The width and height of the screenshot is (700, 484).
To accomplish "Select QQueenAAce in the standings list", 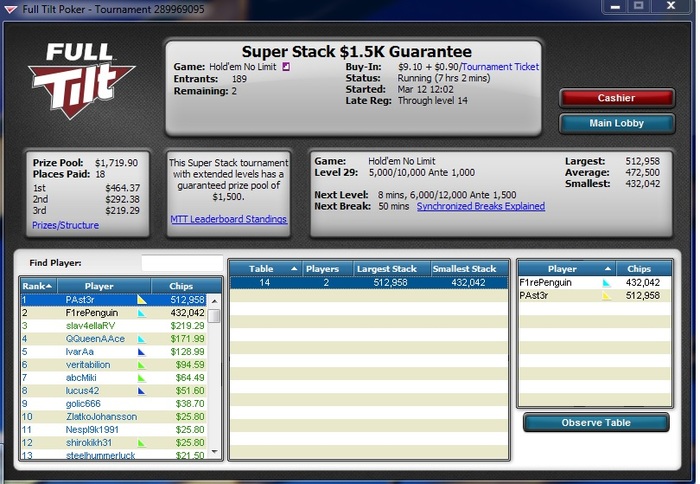I will click(x=114, y=339).
